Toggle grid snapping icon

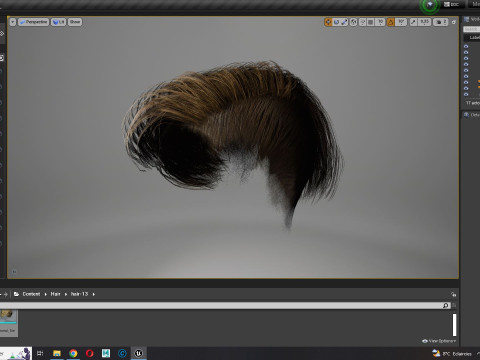tap(371, 22)
